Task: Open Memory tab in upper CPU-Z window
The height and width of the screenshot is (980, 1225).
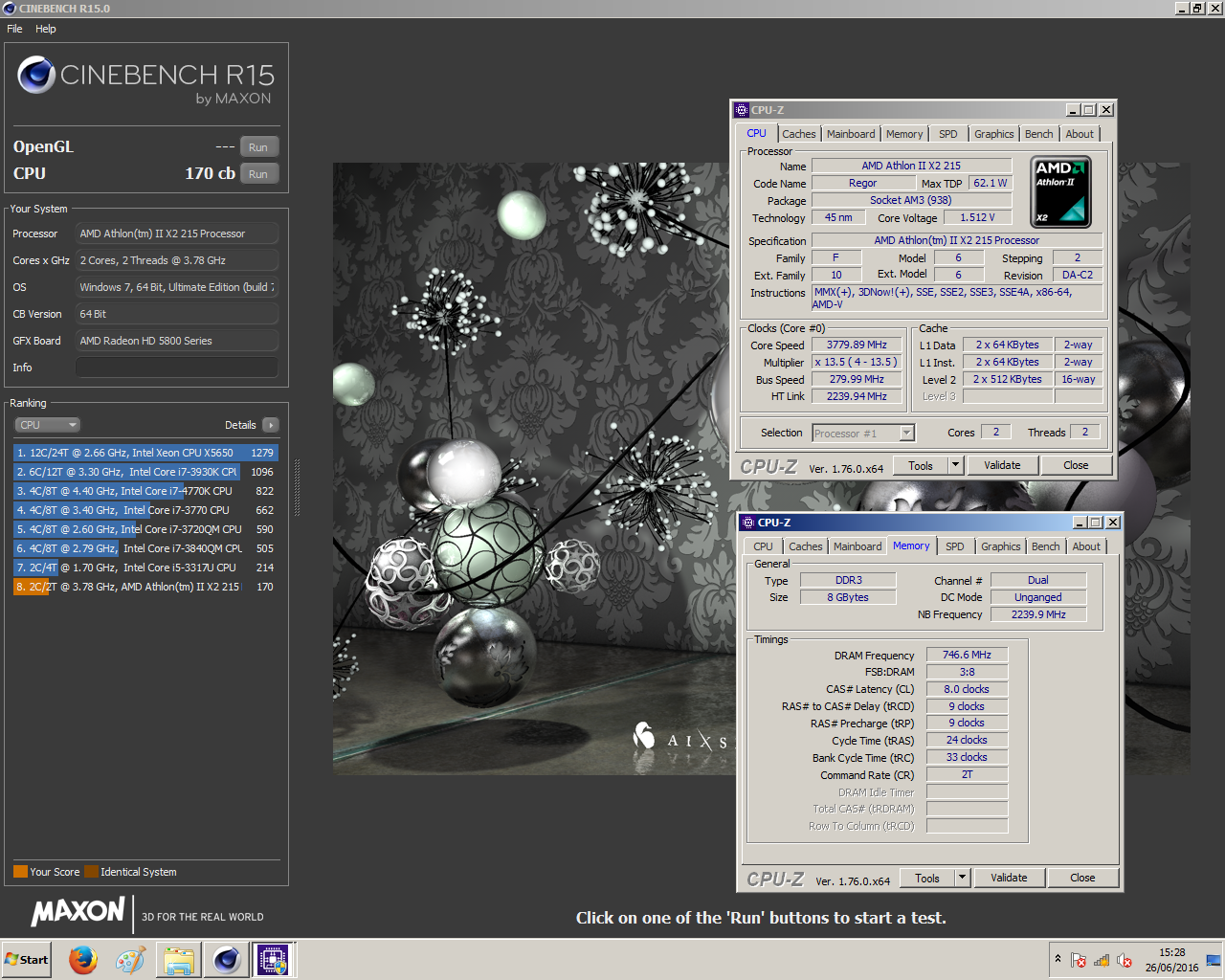Action: (x=904, y=134)
